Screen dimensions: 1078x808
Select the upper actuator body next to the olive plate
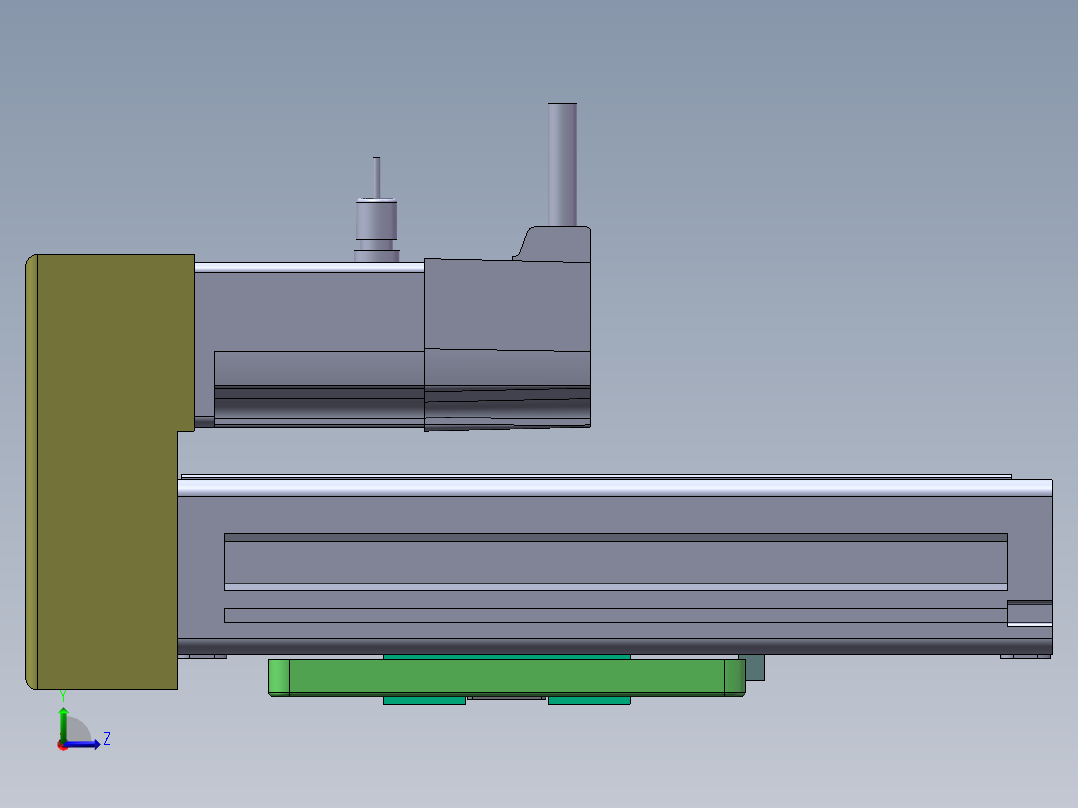point(309,344)
